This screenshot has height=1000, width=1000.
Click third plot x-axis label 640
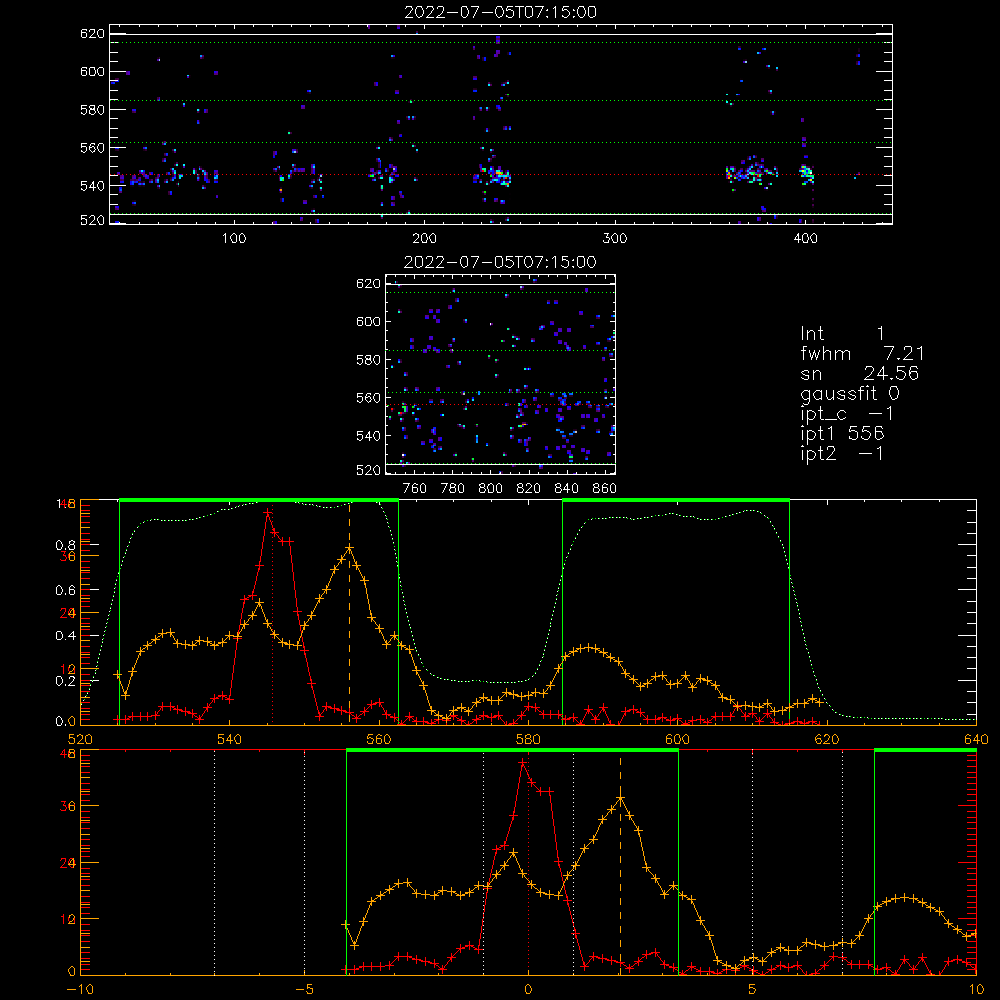pyautogui.click(x=976, y=739)
